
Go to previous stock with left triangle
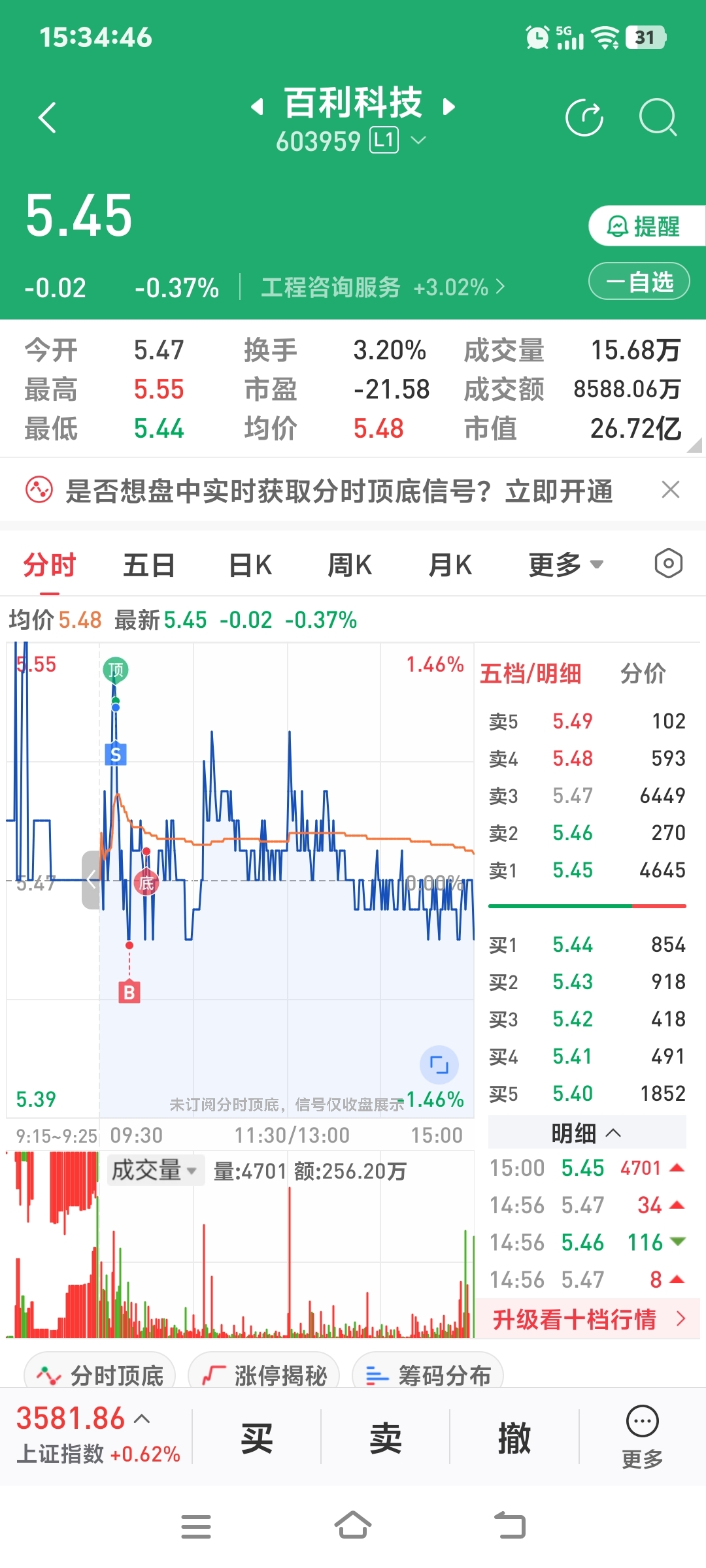258,106
